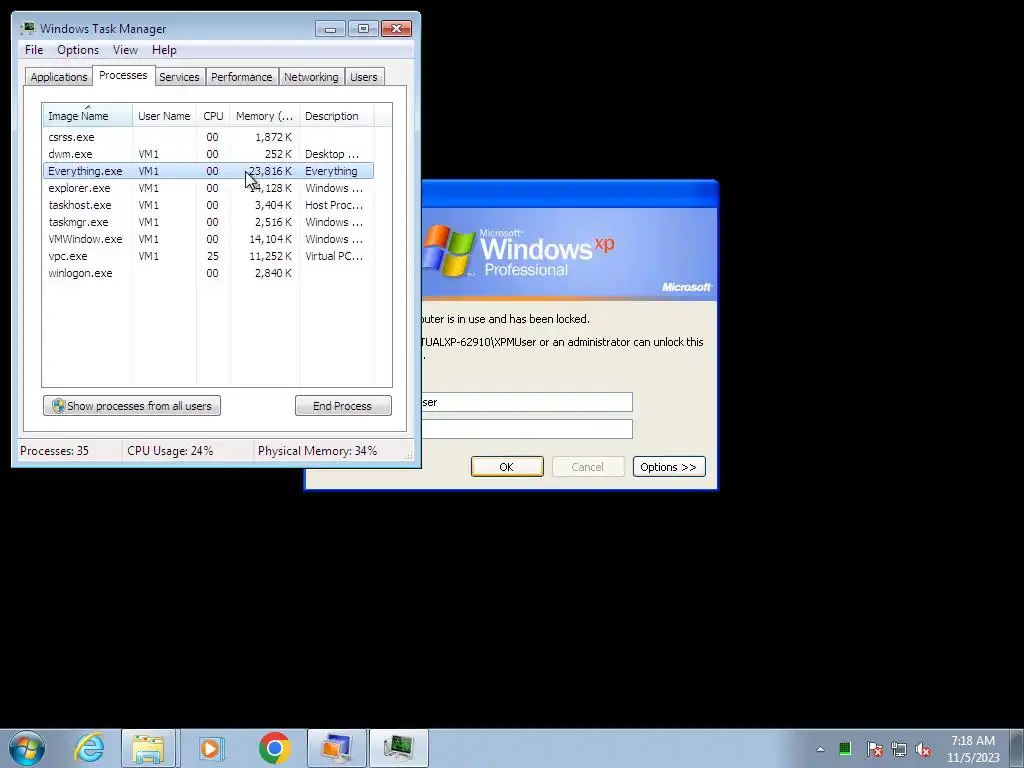Minimize the Windows Task Manager window
Screen dimensions: 1024x768
[330, 29]
